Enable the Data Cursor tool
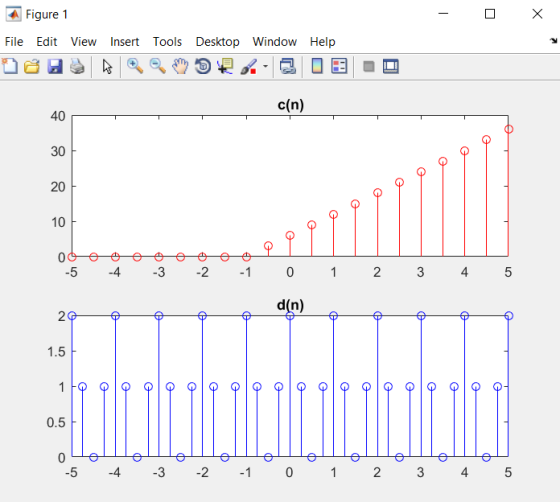 tap(225, 66)
